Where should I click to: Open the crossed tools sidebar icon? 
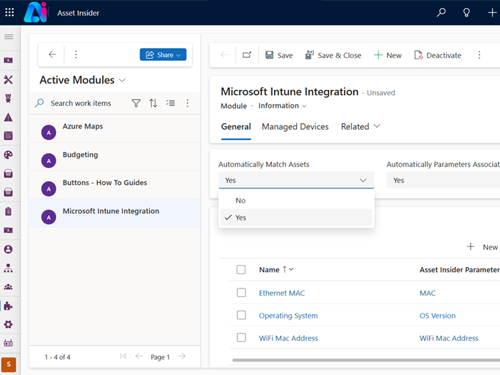8,79
